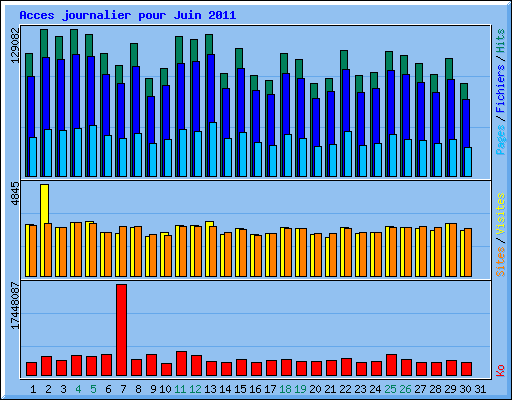
Task: Click the 'Ko' legend label
Action: click(501, 371)
